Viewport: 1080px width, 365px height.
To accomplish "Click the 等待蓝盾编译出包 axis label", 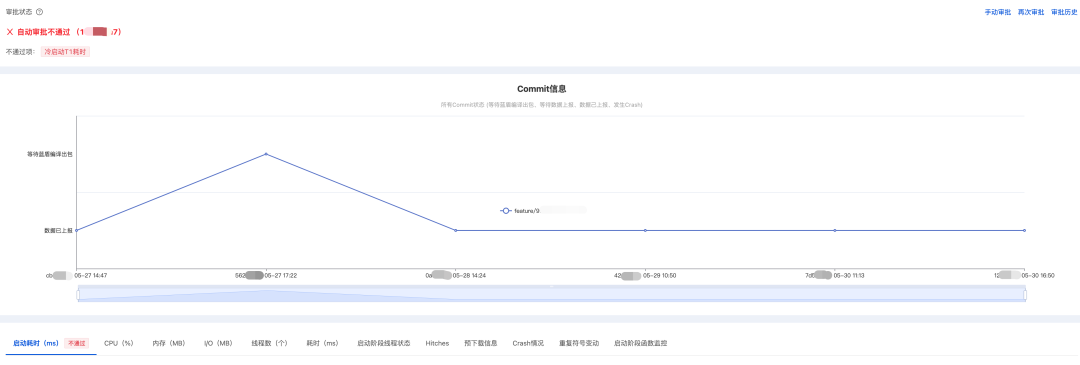I will (50, 154).
